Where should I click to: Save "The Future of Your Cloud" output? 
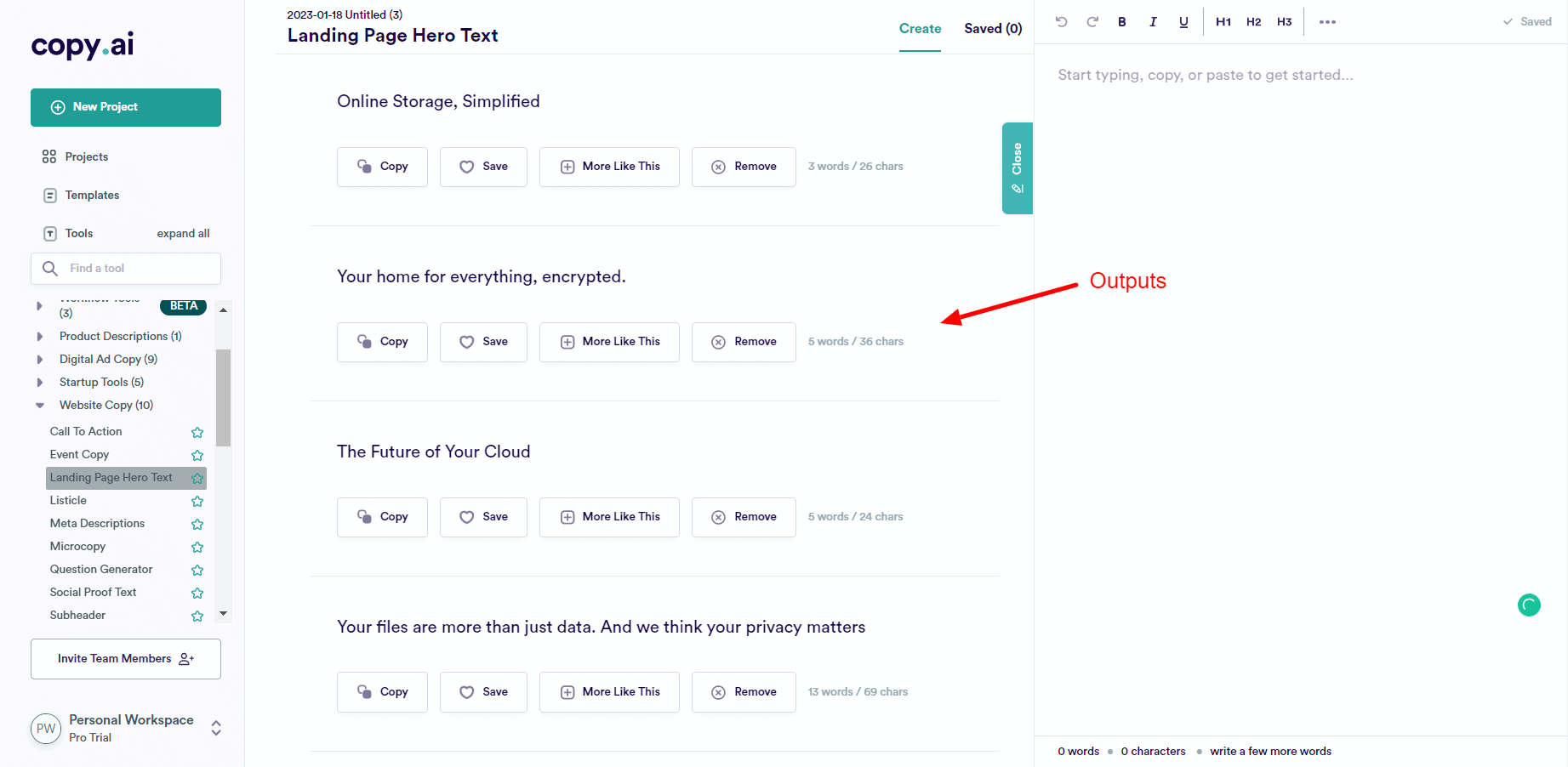pos(483,517)
